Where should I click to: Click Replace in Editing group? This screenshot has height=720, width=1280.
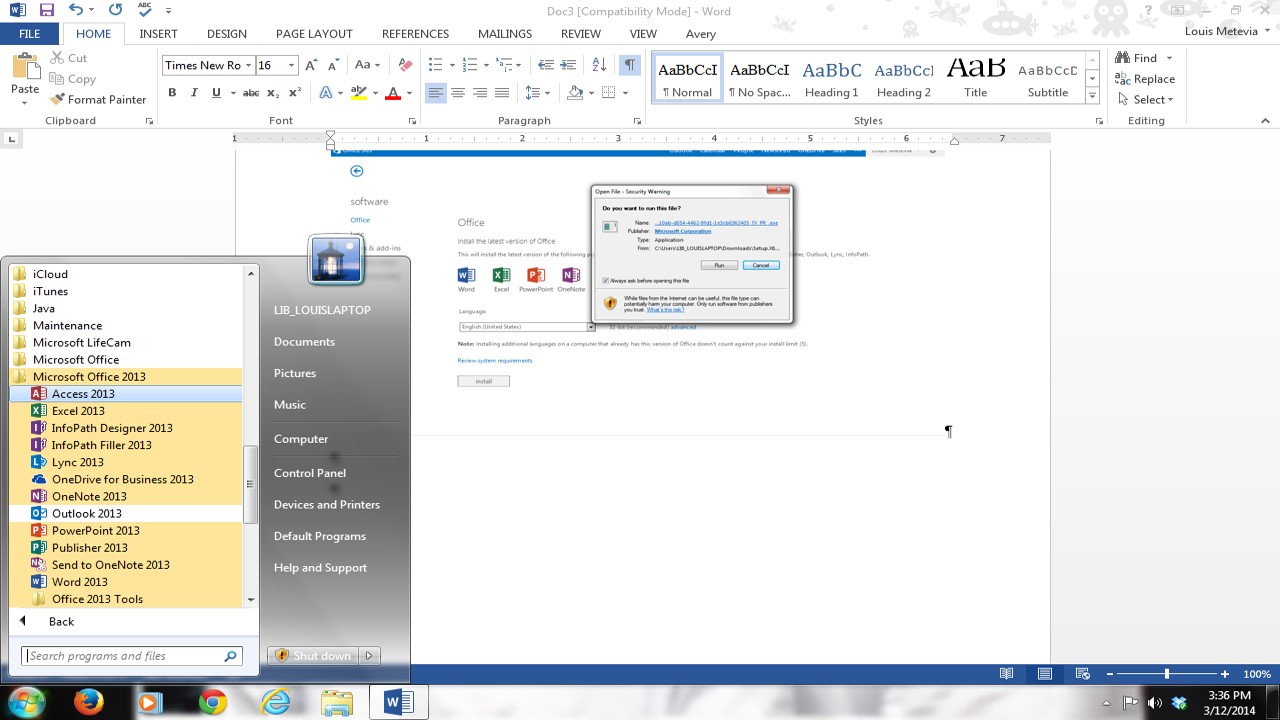(1146, 79)
